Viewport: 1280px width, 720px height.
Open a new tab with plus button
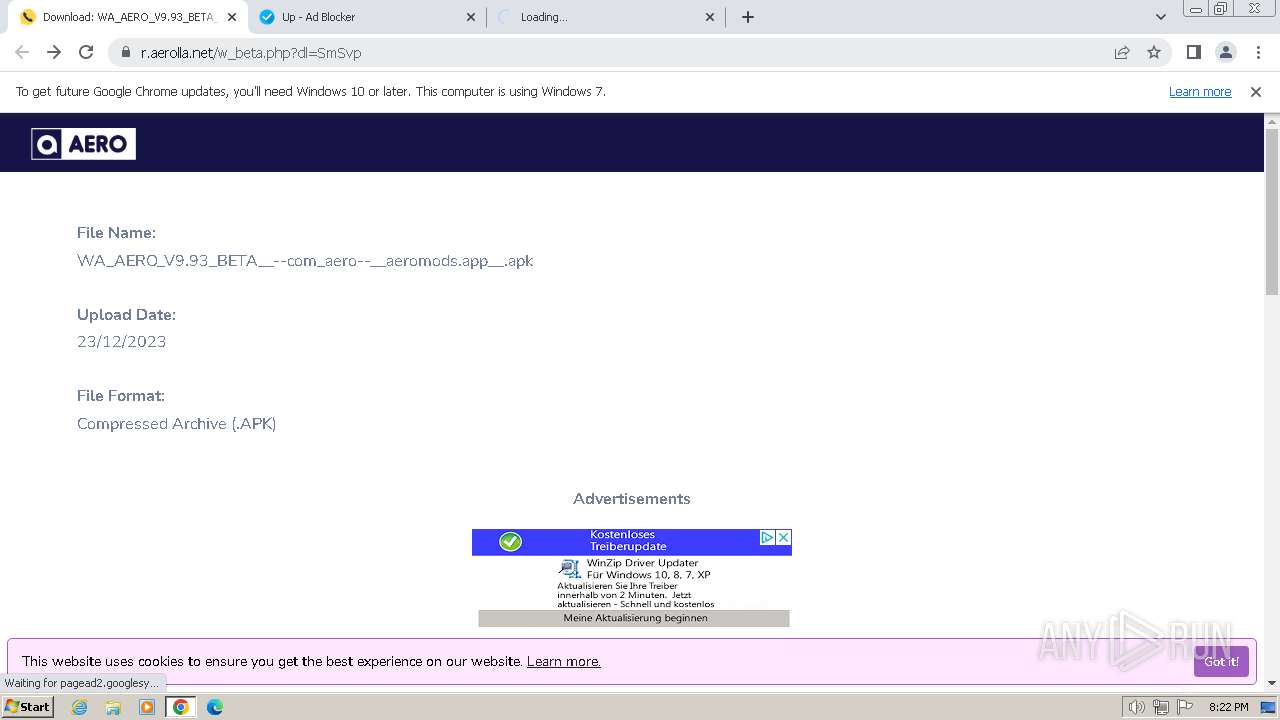coord(748,17)
